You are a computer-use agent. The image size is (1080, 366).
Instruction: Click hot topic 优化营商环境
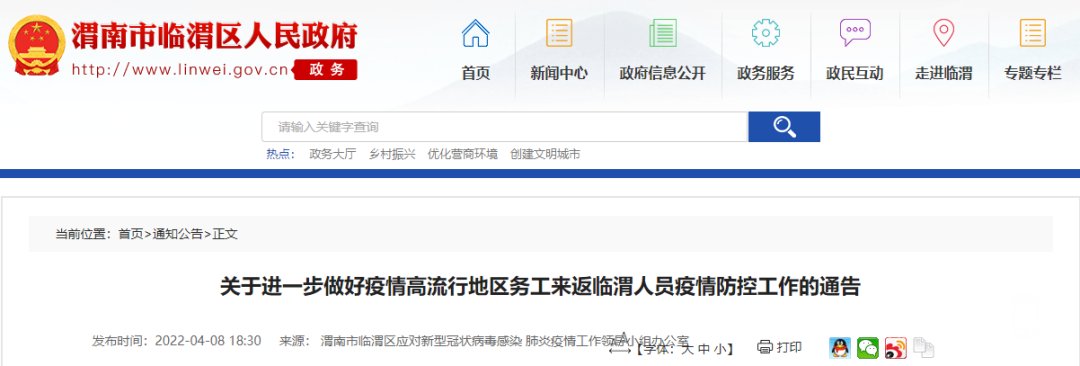(x=462, y=154)
